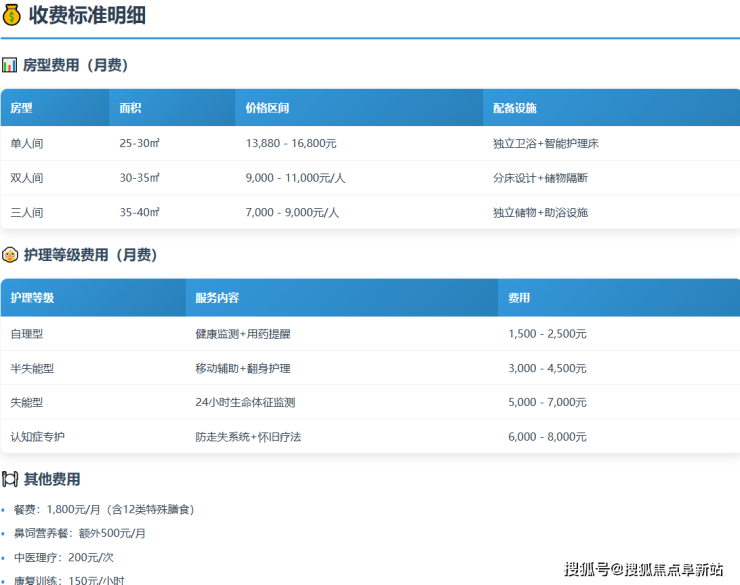This screenshot has width=740, height=585.
Task: Click the face icon beside 护理等级费用
Action: [x=10, y=255]
